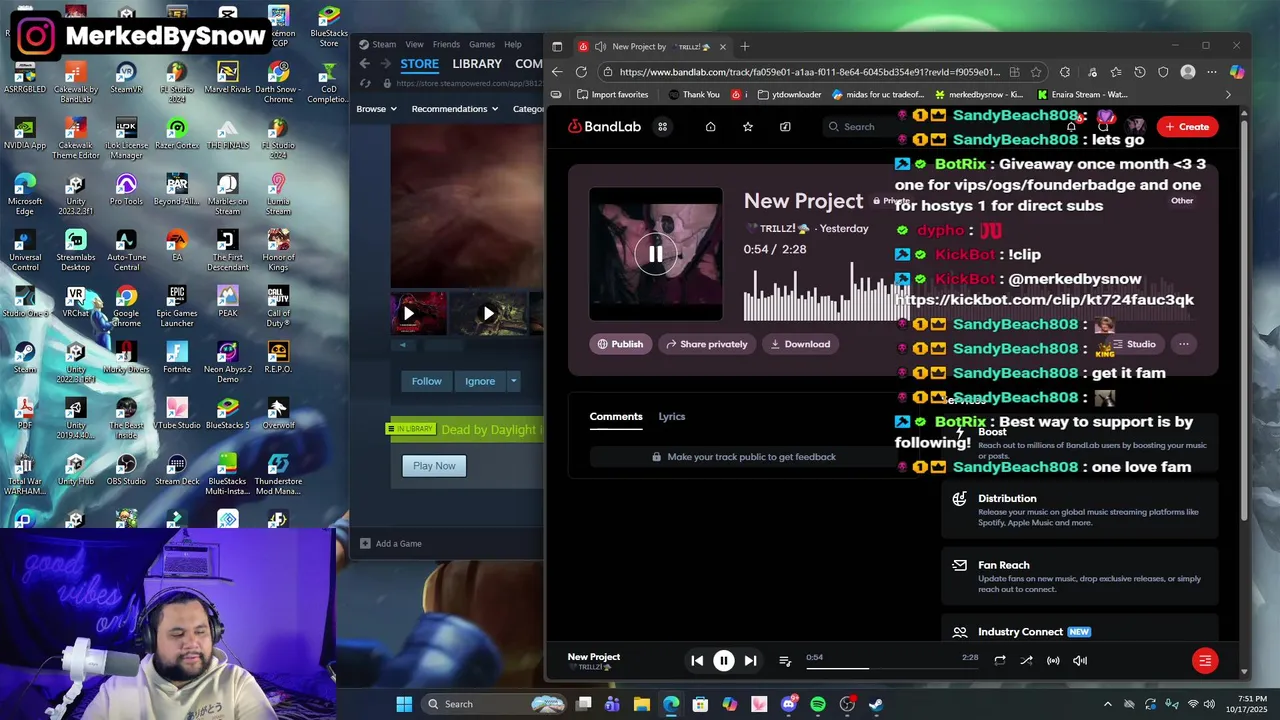This screenshot has height=720, width=1280.
Task: Open the Steam View menu
Action: click(414, 44)
